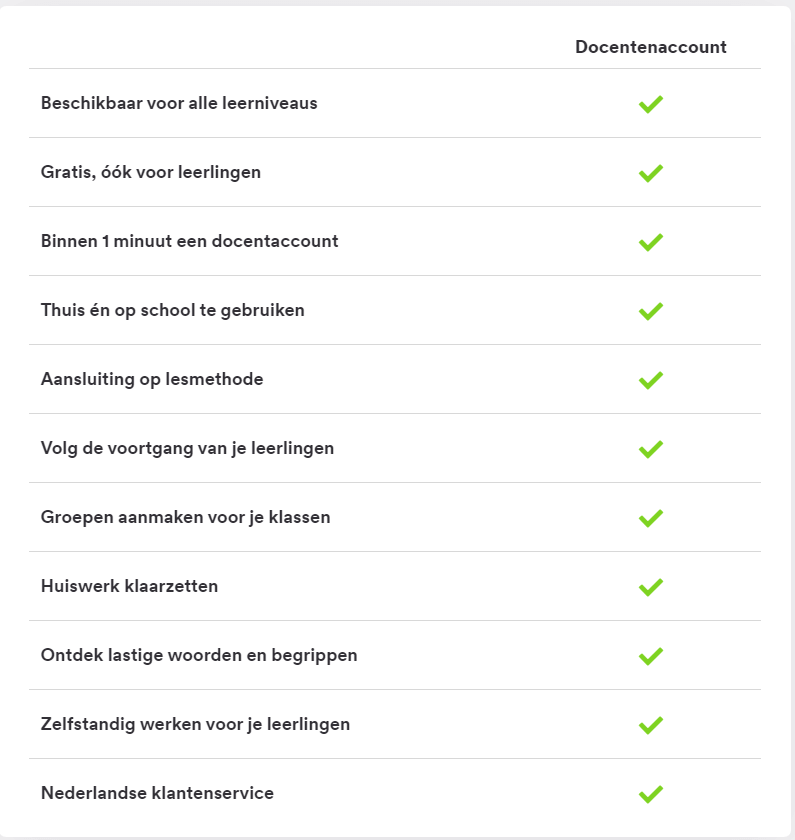Image resolution: width=795 pixels, height=840 pixels.
Task: Click 'Binnen 1 minuut een docentaccount' text
Action: (190, 241)
